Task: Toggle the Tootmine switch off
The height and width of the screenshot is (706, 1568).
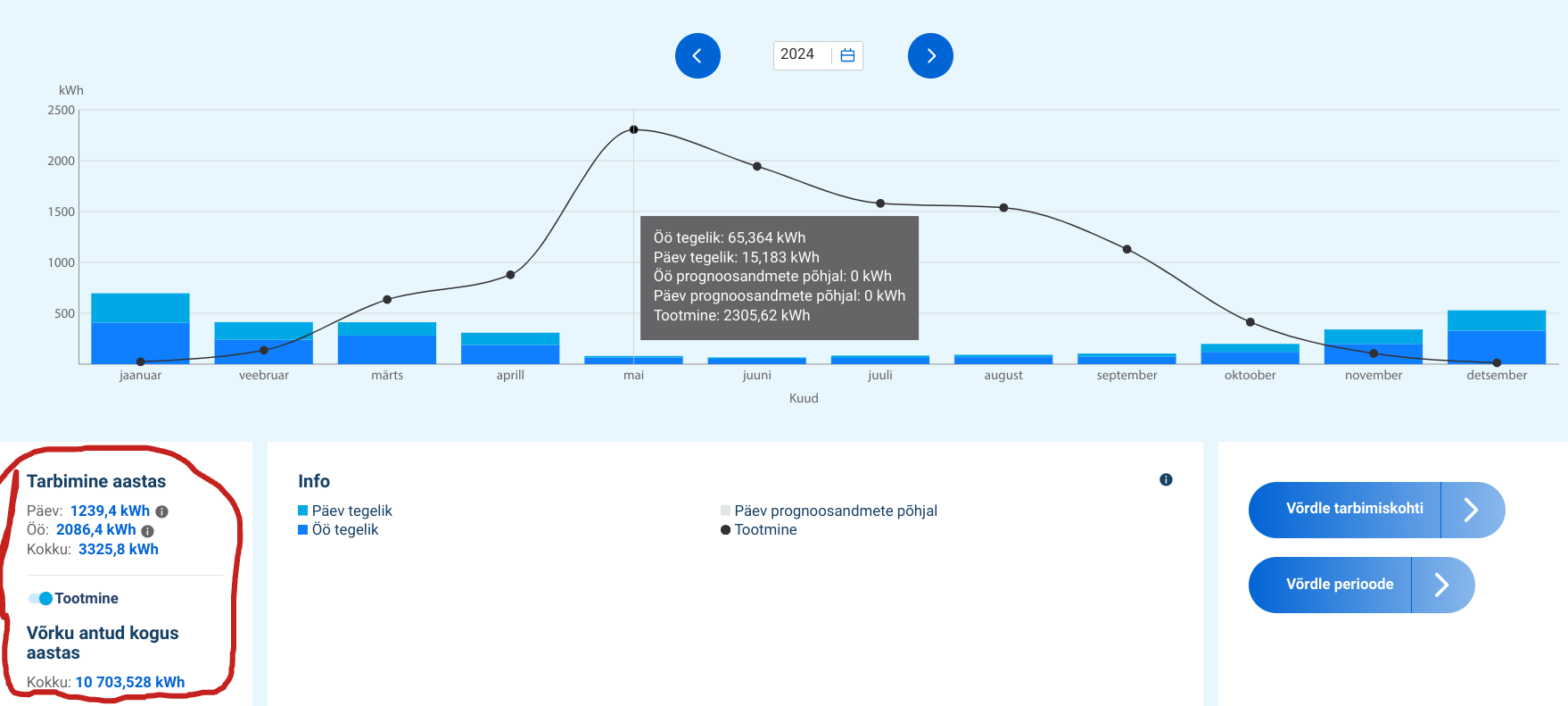Action: (41, 598)
